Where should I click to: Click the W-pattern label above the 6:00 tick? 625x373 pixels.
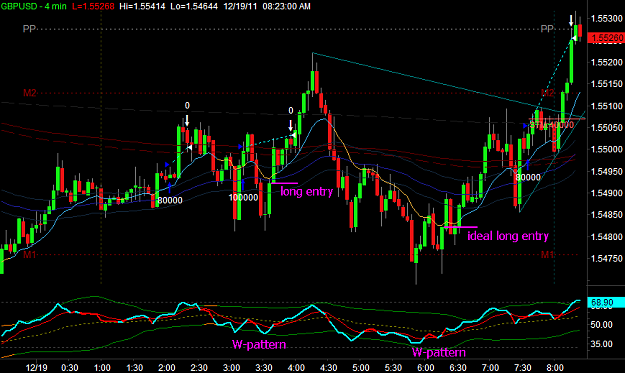point(438,353)
